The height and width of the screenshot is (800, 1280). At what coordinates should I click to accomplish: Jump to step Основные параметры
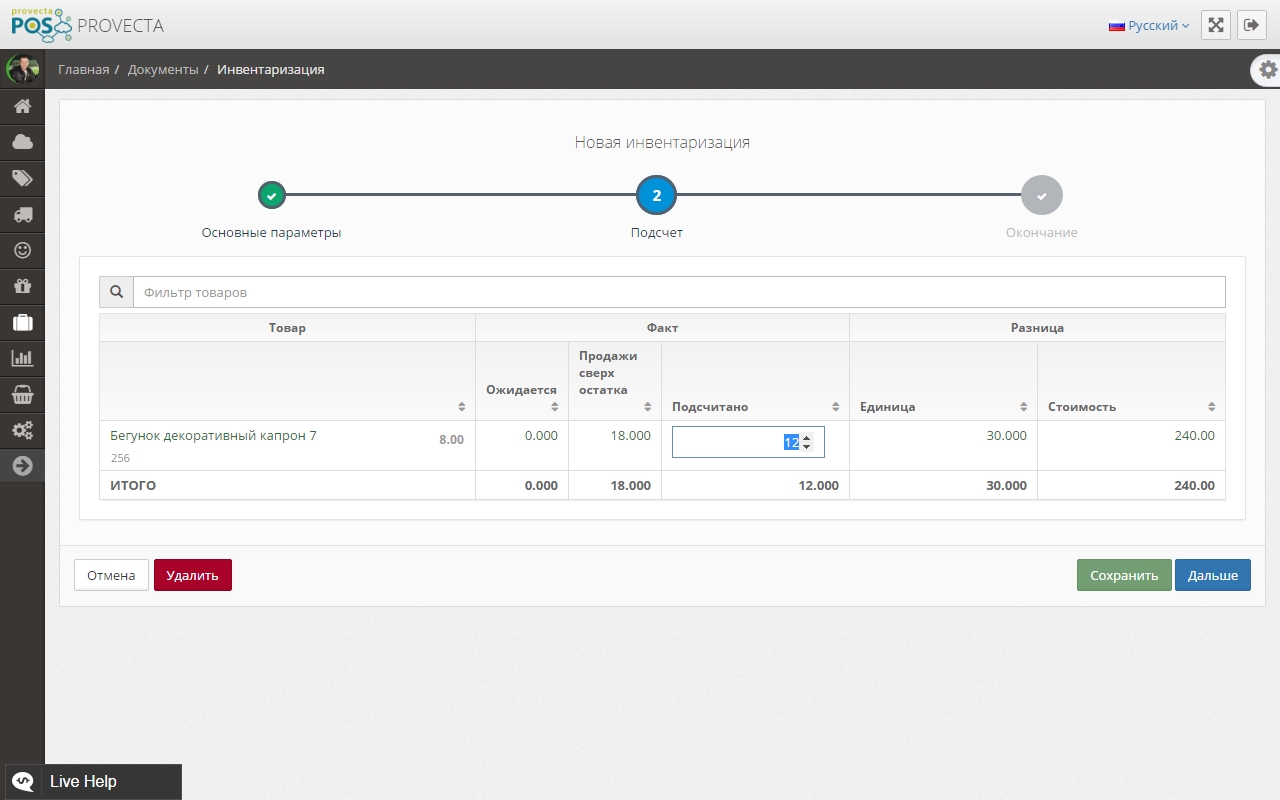[271, 196]
